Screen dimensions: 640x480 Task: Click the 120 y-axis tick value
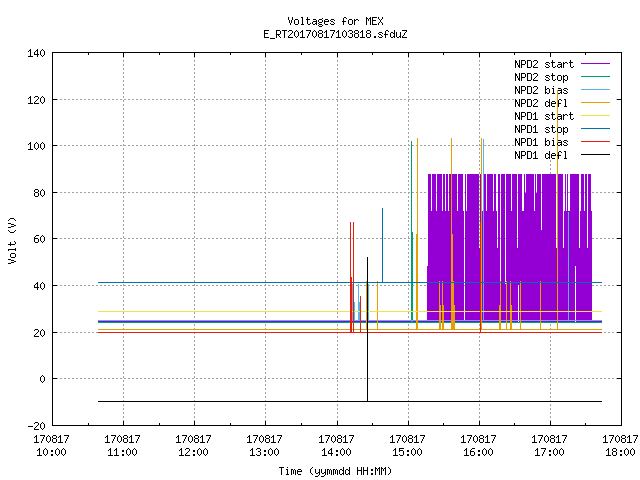point(36,100)
